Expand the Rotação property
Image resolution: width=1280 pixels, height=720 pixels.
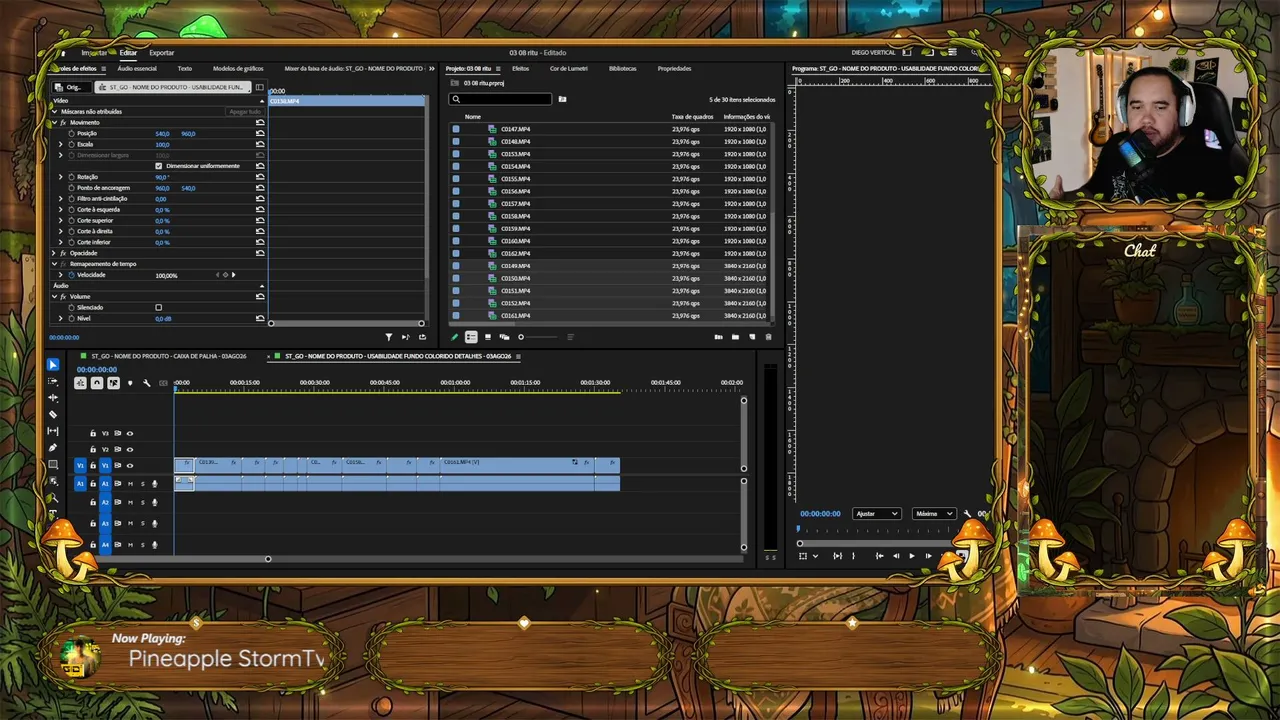(x=61, y=177)
